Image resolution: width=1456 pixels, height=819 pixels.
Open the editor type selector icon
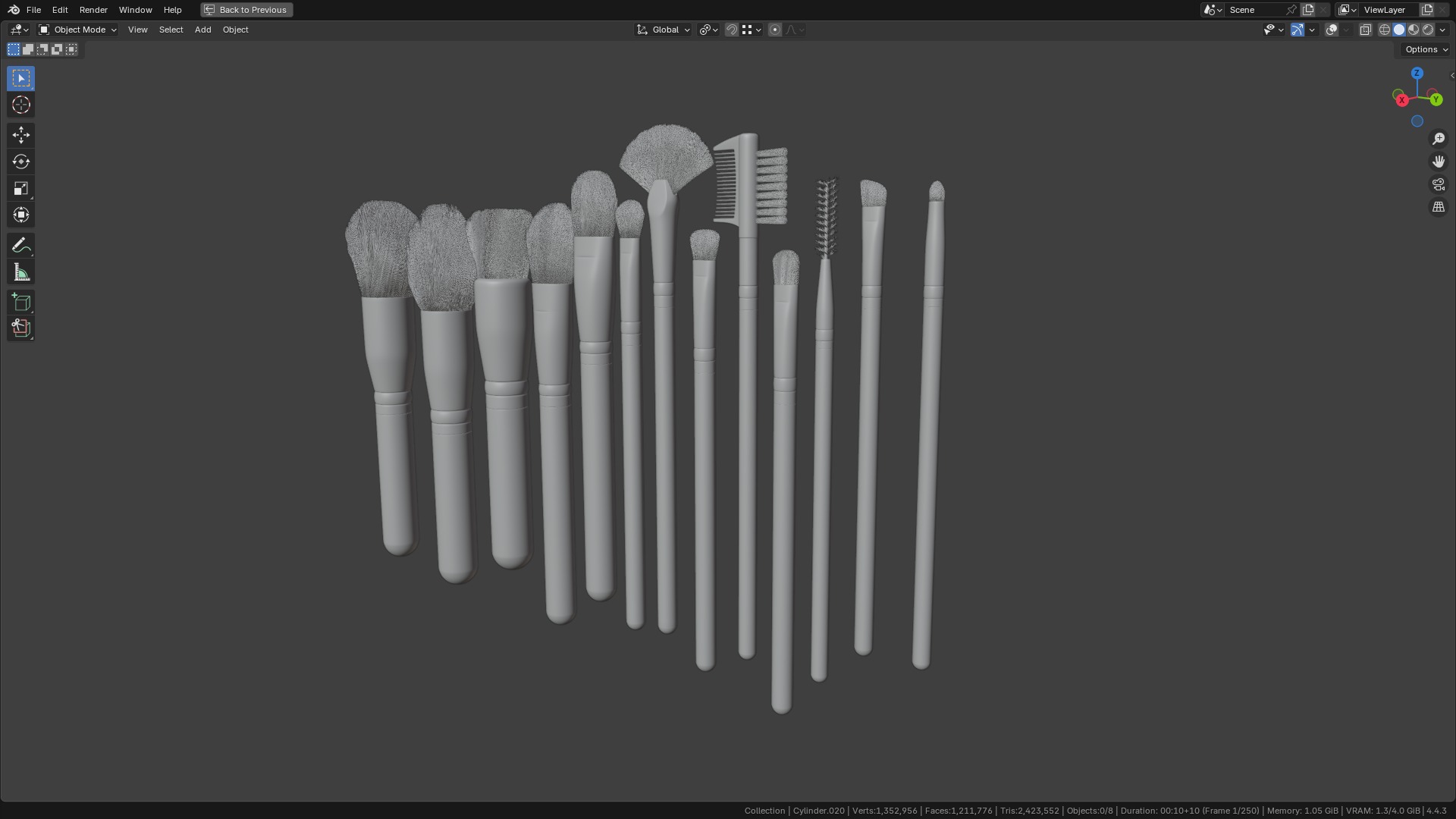(19, 30)
